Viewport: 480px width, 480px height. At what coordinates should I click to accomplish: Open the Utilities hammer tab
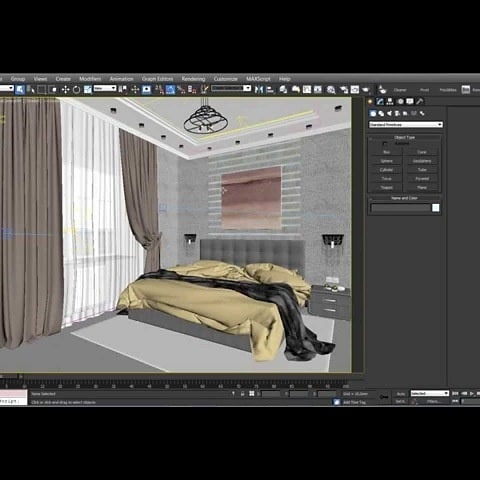[420, 101]
